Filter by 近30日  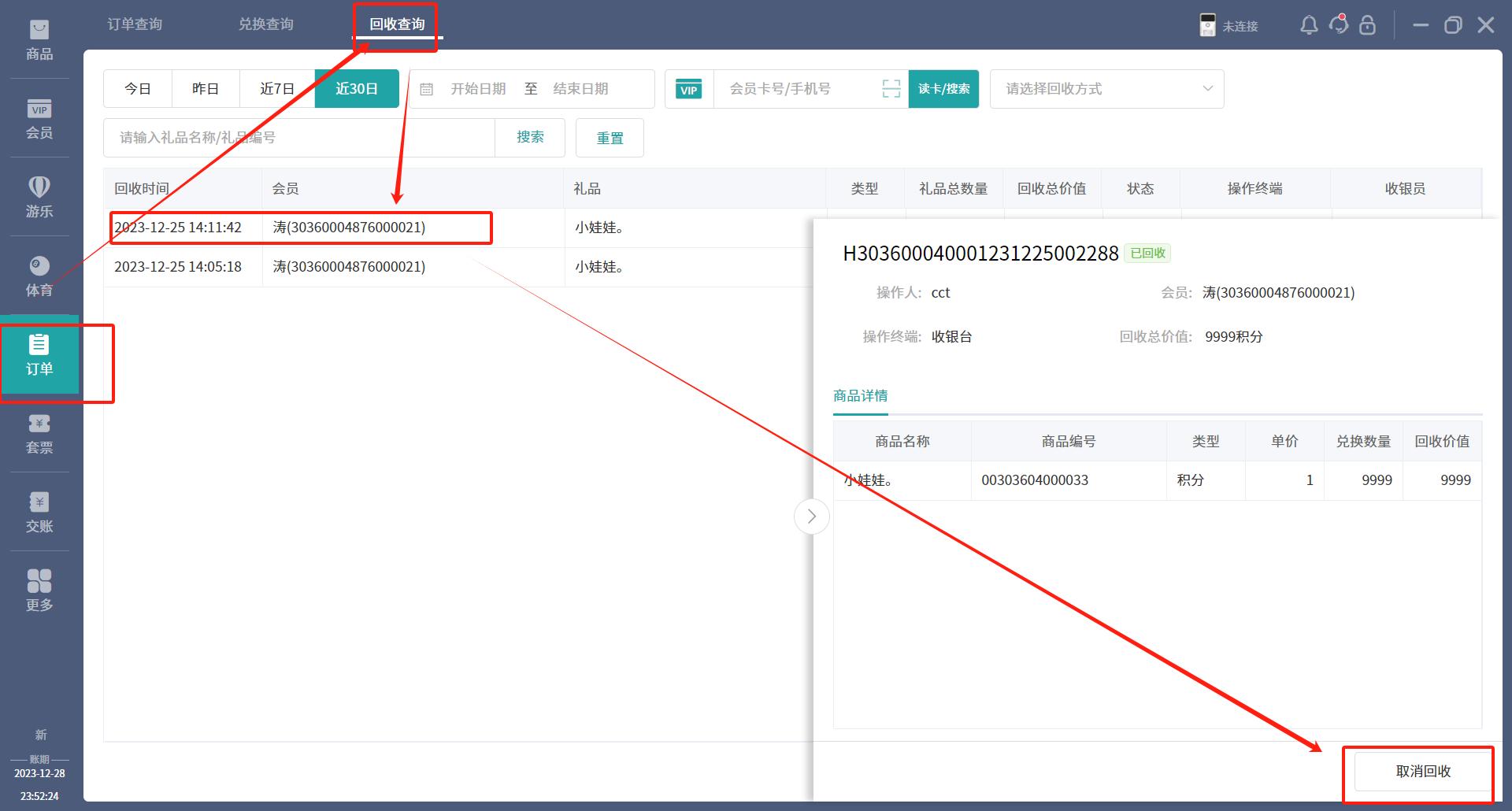[357, 89]
